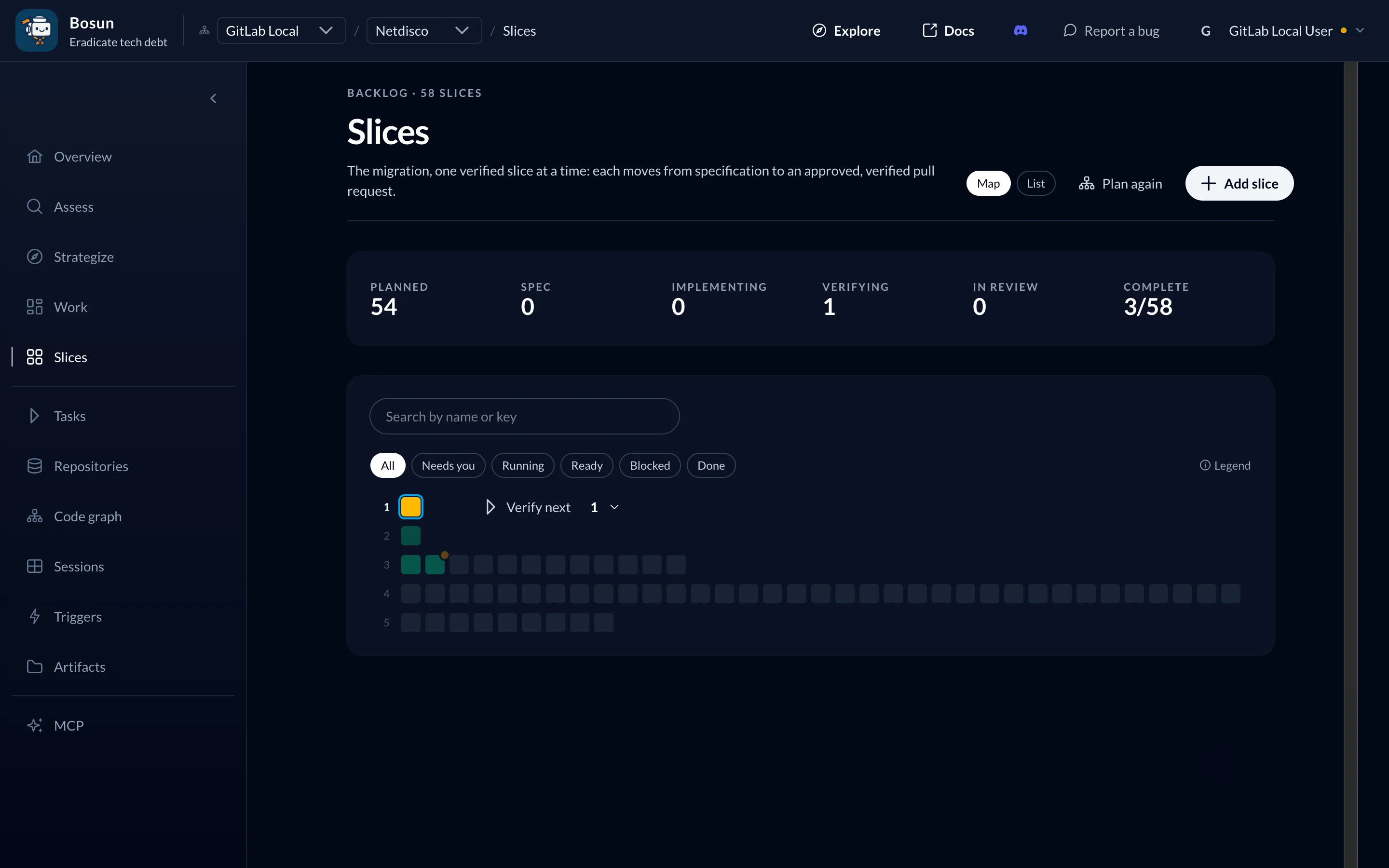Show the Legend info

tap(1225, 465)
